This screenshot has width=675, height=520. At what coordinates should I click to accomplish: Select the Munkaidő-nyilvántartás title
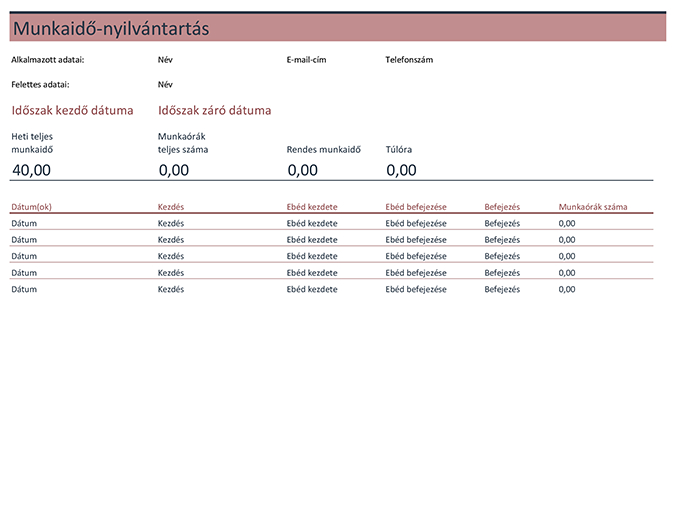tap(111, 29)
